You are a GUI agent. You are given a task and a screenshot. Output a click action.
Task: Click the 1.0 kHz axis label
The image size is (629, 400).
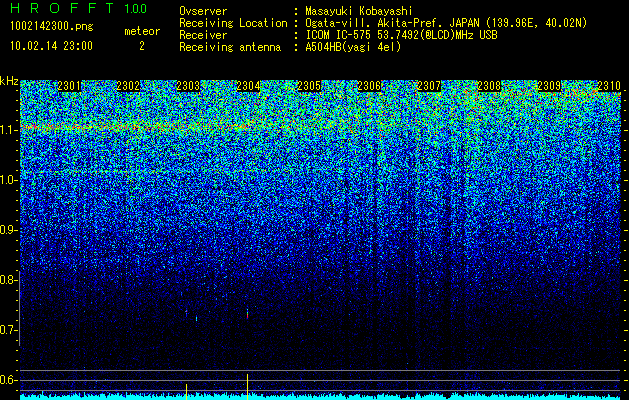(x=8, y=180)
